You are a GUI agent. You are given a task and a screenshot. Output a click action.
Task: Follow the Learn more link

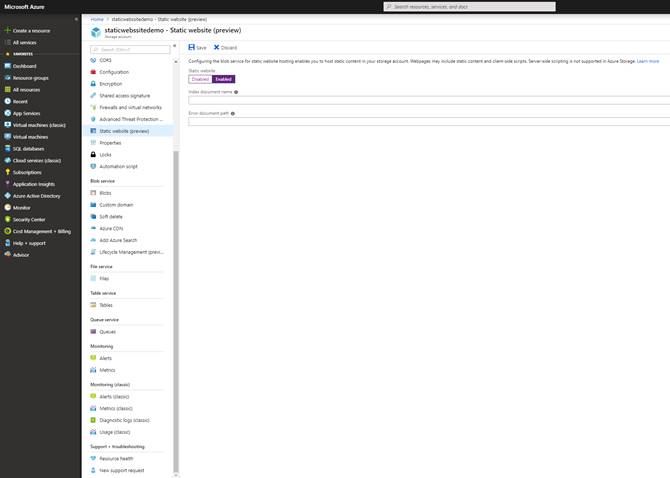648,61
